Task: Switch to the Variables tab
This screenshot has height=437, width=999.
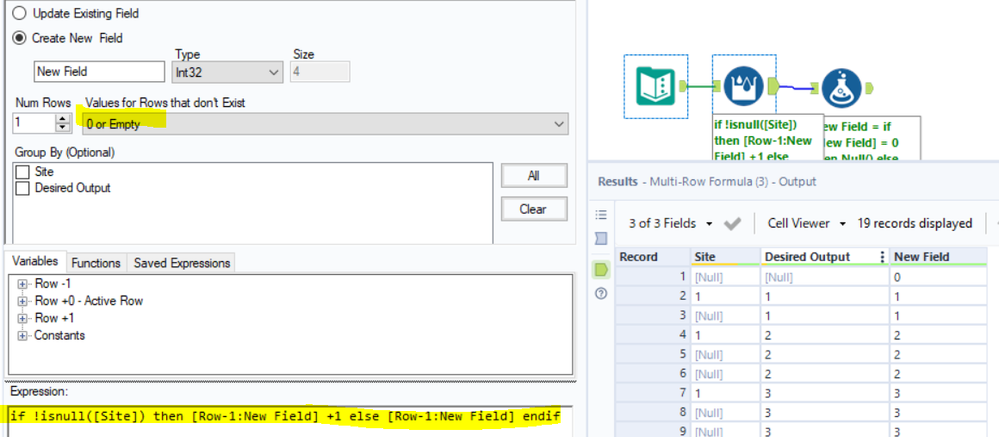Action: (x=35, y=262)
